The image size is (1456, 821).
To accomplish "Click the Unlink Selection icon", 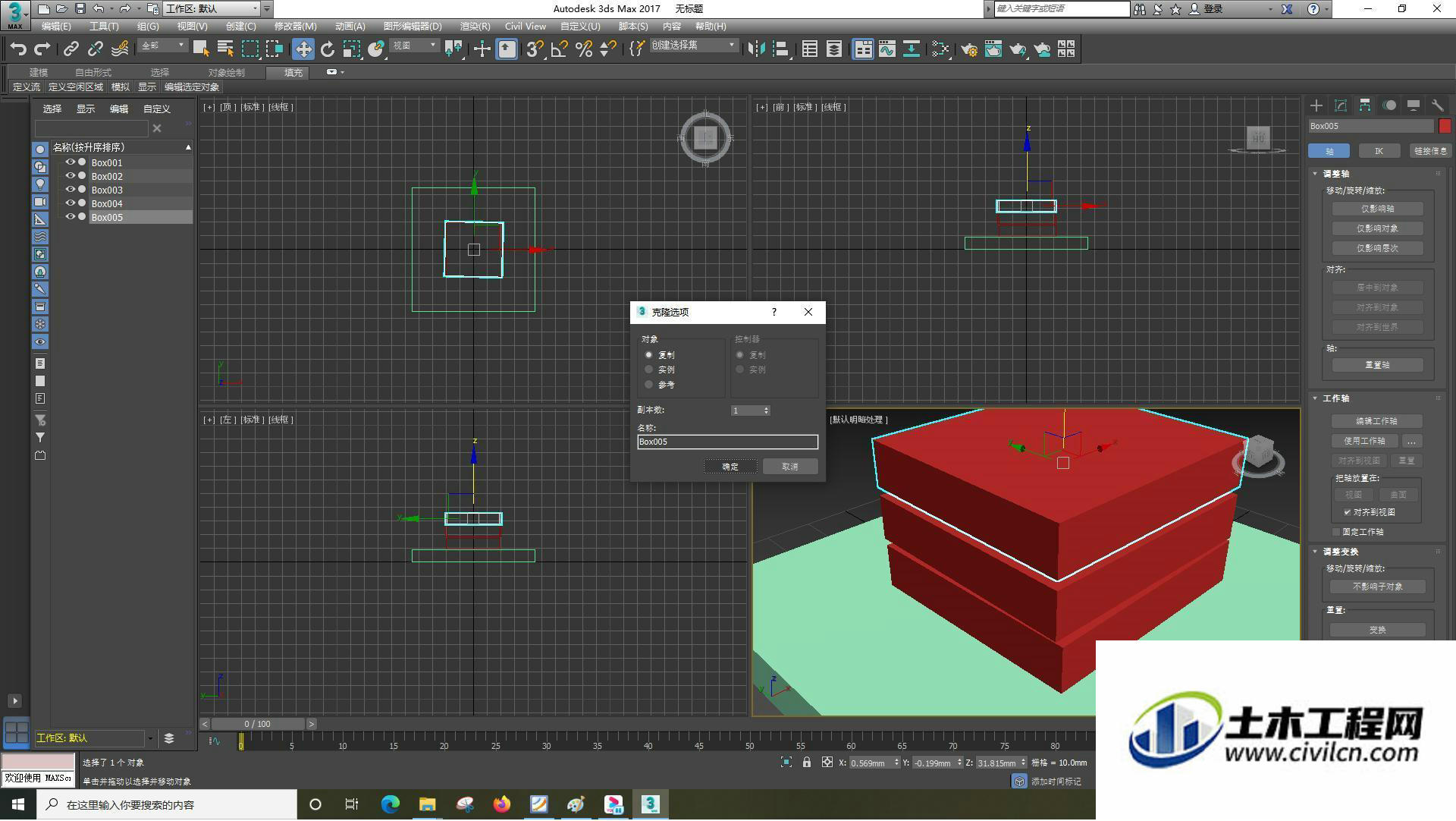I will (x=95, y=49).
